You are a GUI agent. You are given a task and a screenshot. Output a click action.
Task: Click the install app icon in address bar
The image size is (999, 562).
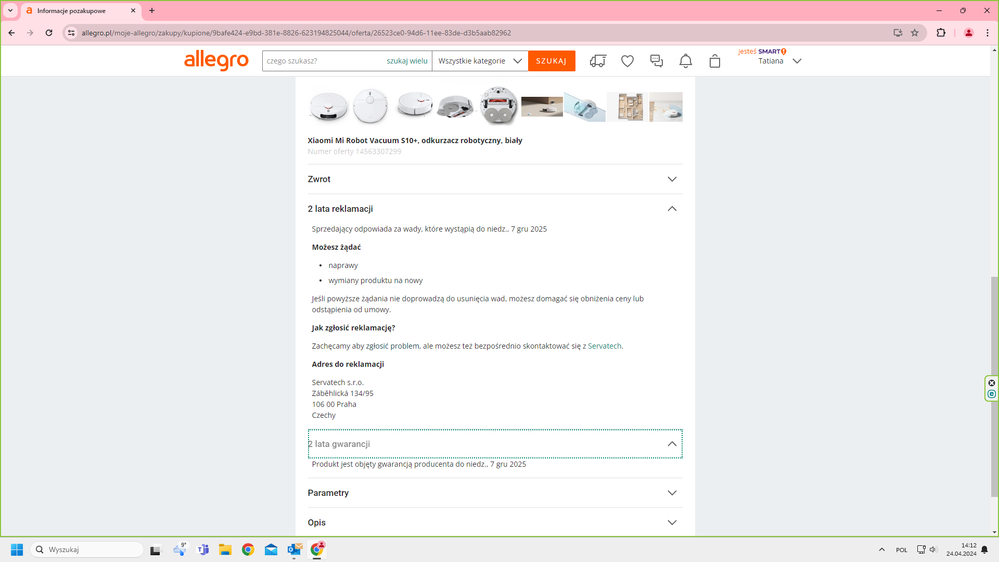click(898, 32)
